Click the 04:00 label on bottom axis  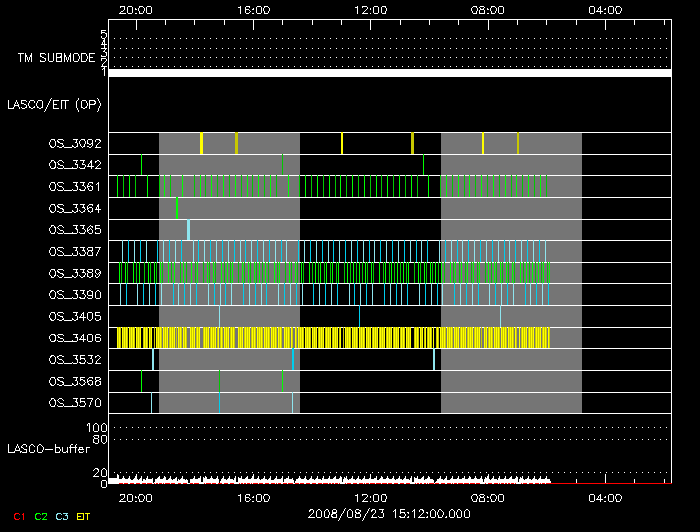tap(606, 497)
